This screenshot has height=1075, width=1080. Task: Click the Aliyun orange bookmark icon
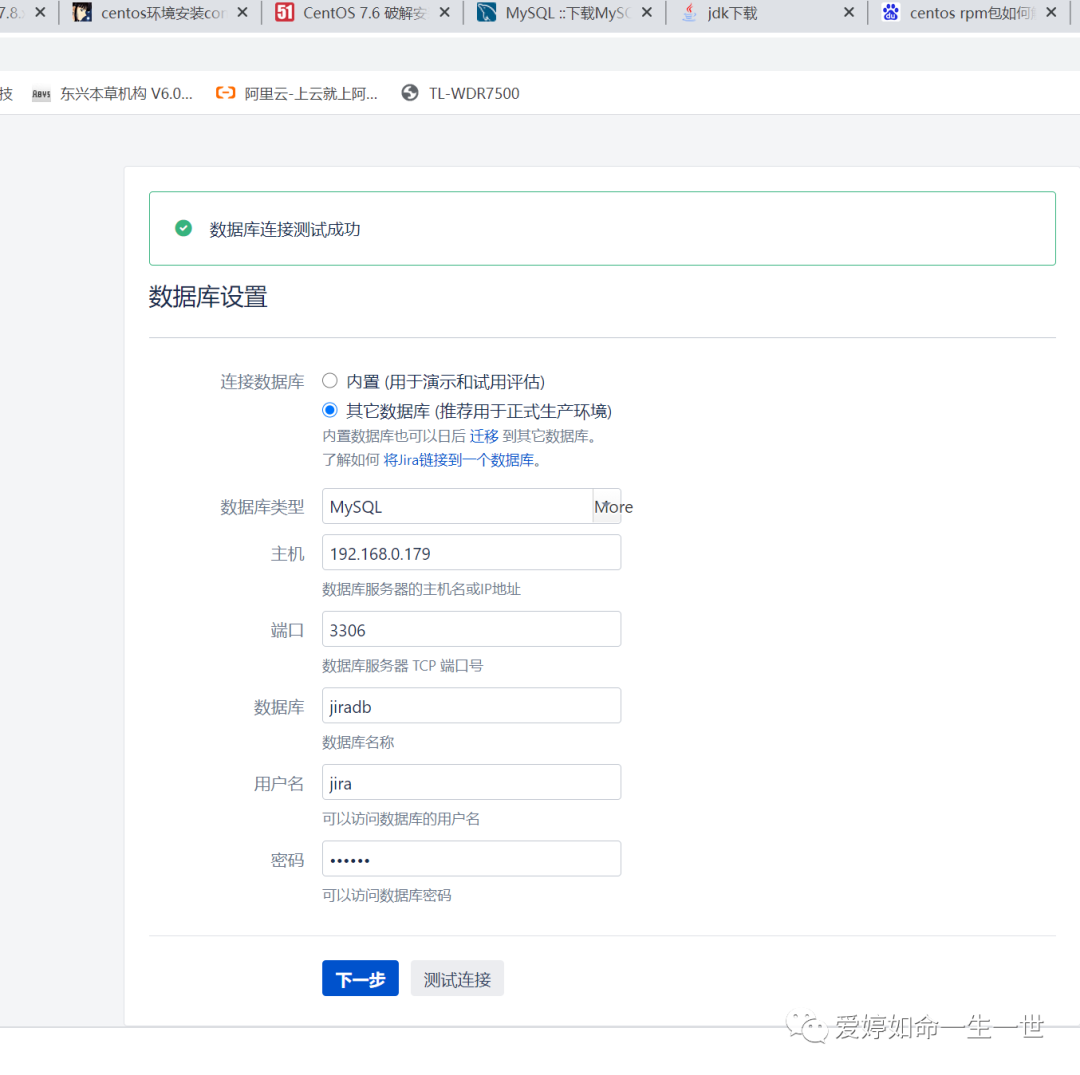[x=225, y=93]
